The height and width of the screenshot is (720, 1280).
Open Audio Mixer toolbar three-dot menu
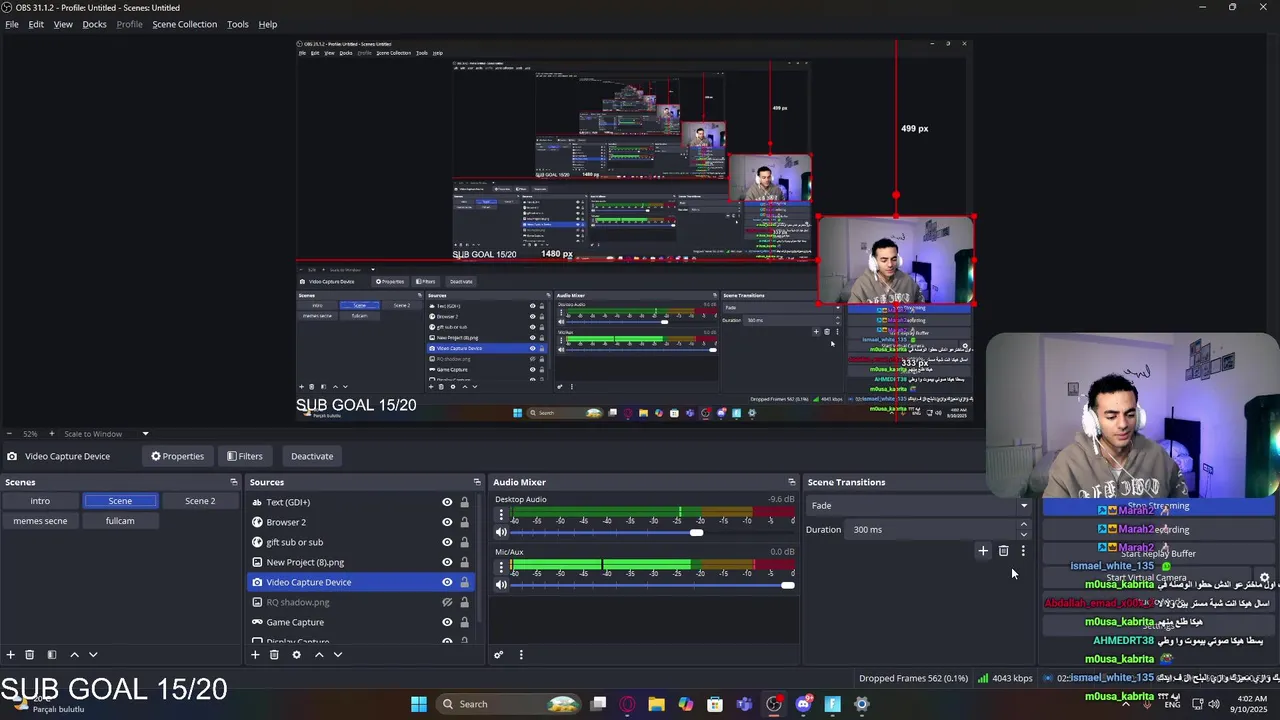point(520,655)
